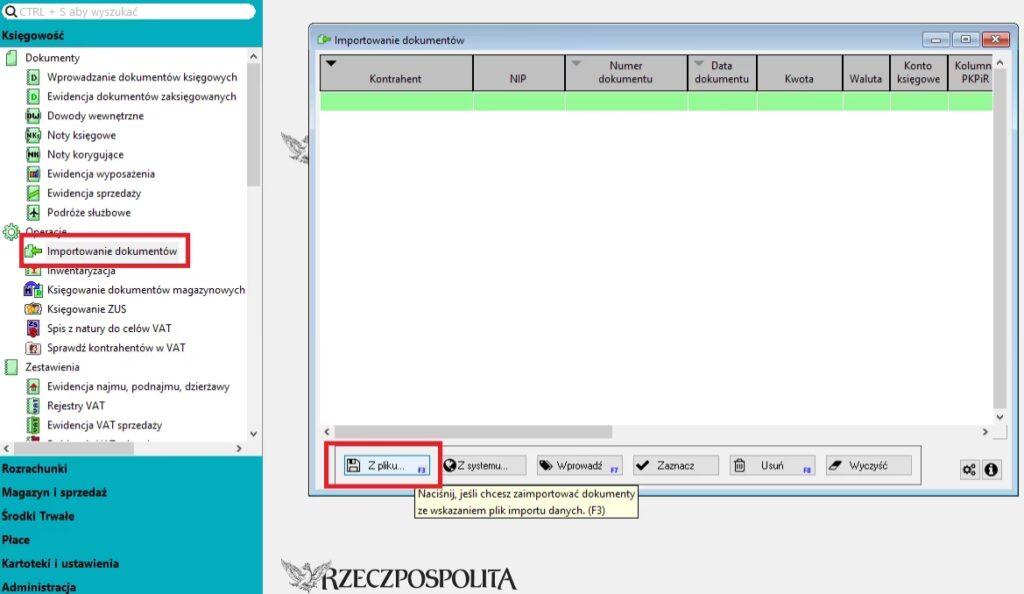Switch to the Rozrachunki module

click(x=36, y=468)
